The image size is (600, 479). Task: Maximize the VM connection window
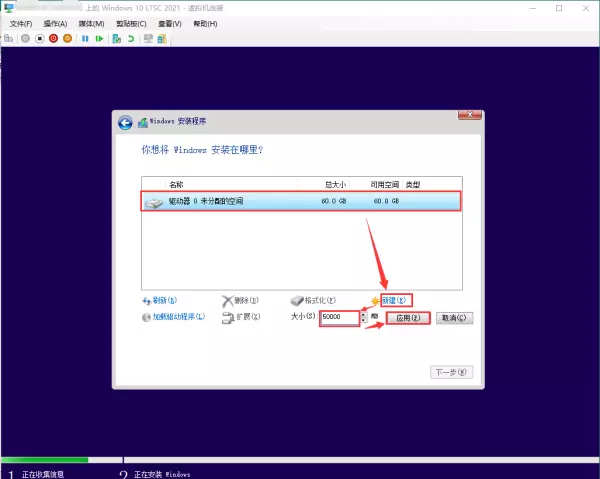pos(559,8)
